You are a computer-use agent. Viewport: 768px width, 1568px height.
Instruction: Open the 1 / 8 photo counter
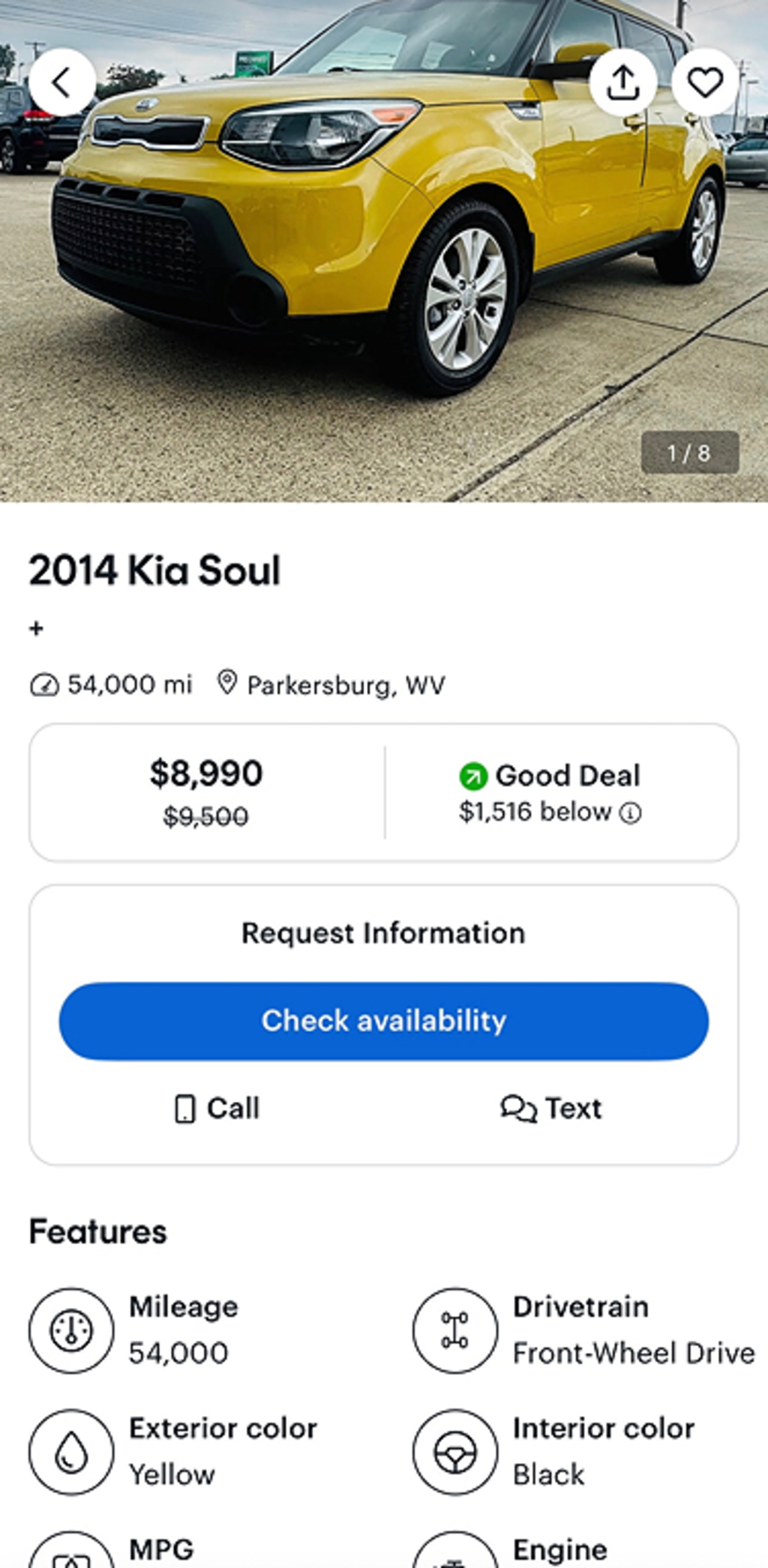point(689,453)
